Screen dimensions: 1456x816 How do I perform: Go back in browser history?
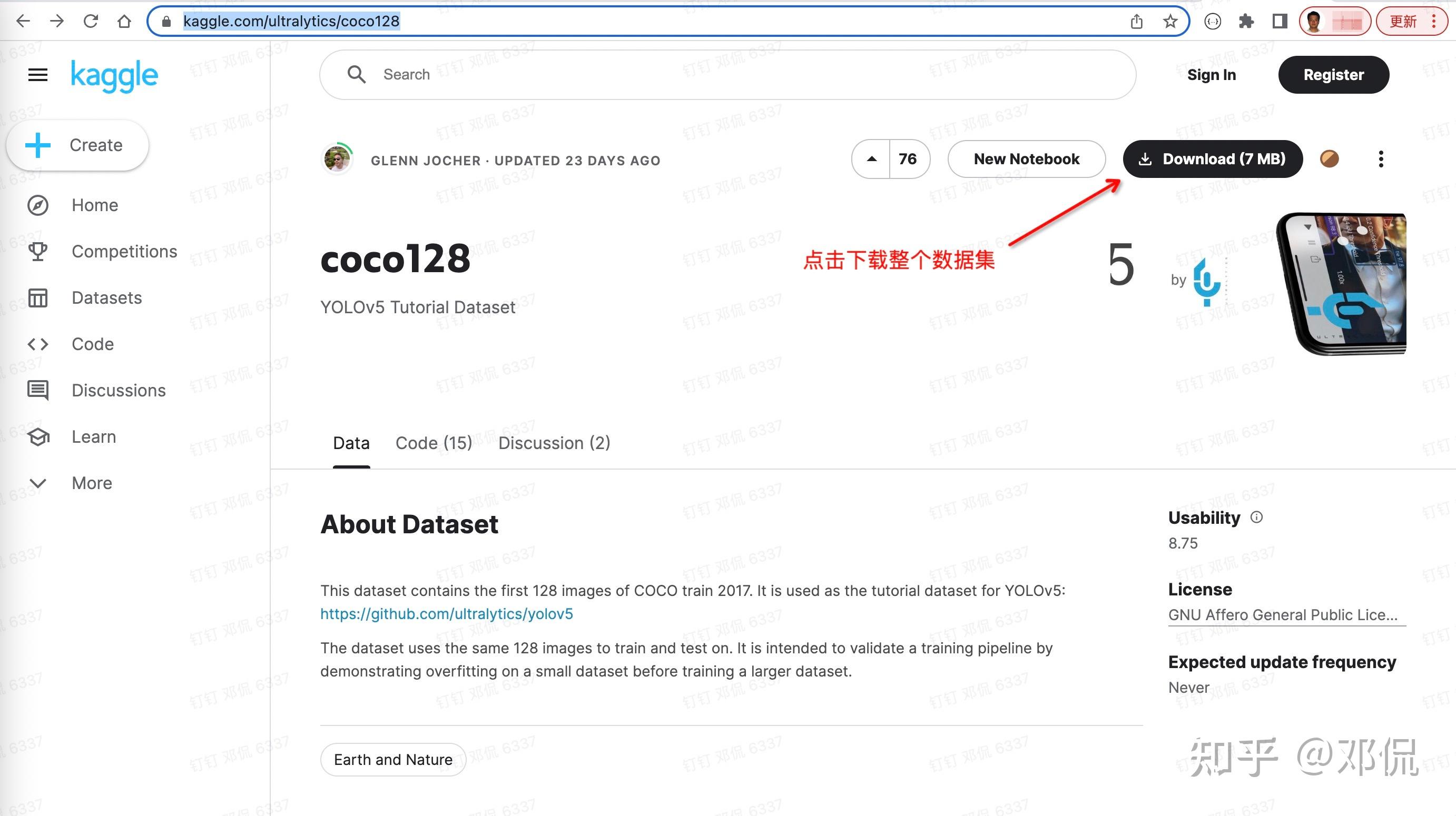pyautogui.click(x=23, y=22)
